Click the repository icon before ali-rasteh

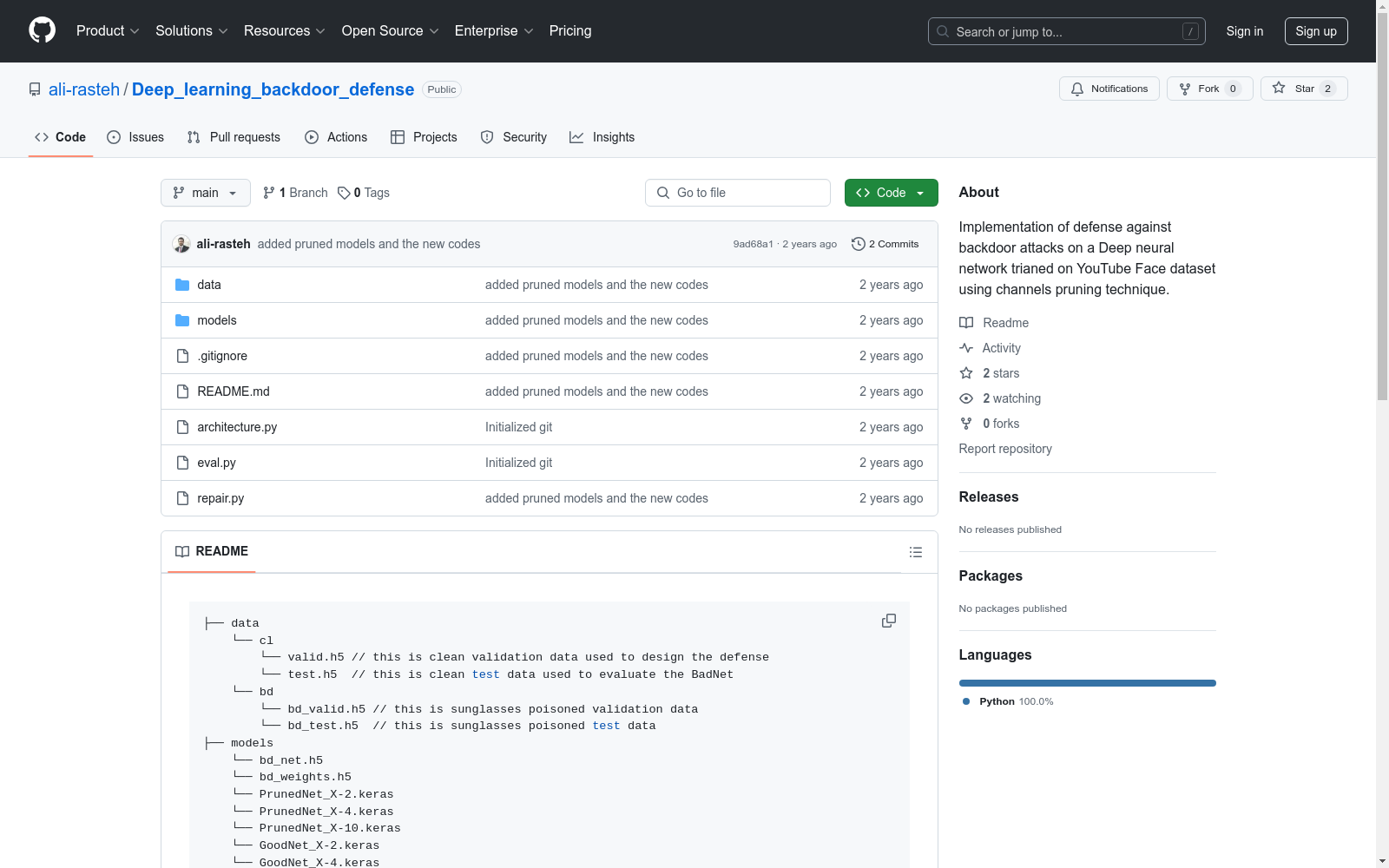click(35, 89)
